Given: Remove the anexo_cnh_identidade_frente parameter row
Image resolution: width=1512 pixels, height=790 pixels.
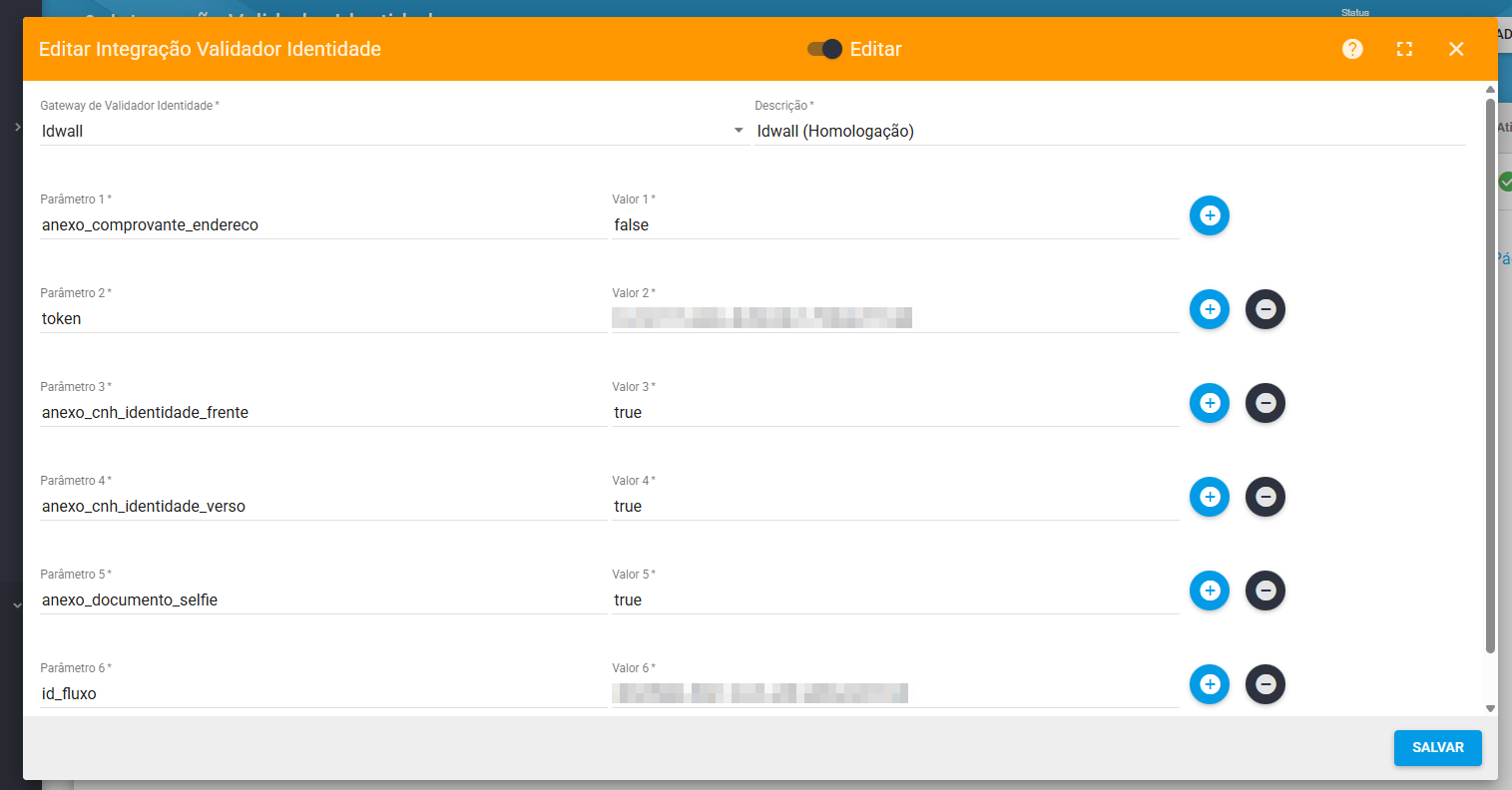Looking at the screenshot, I should [x=1265, y=403].
